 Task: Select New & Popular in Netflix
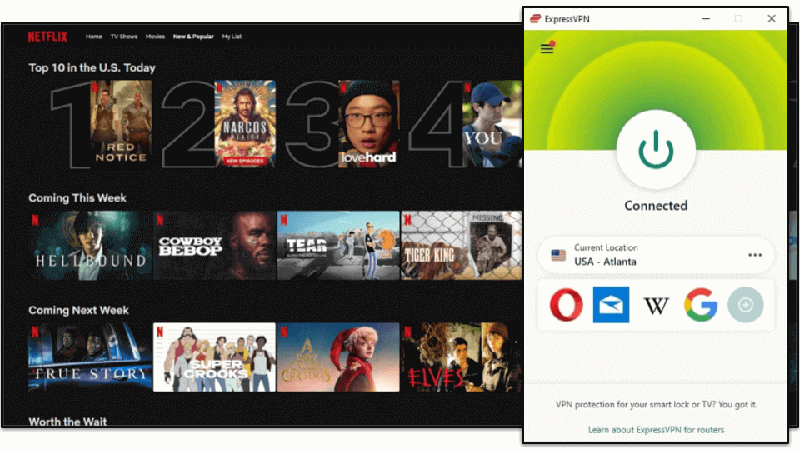point(193,37)
